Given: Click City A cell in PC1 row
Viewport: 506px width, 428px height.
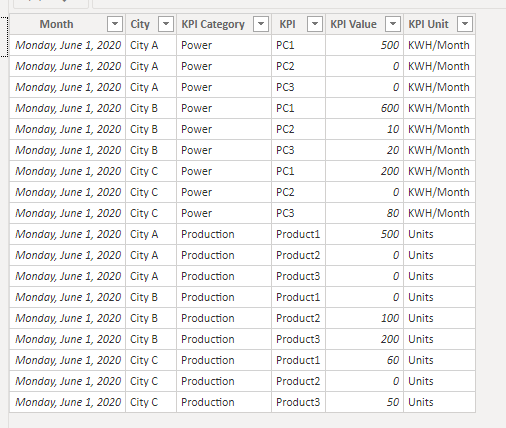Looking at the screenshot, I should point(151,45).
